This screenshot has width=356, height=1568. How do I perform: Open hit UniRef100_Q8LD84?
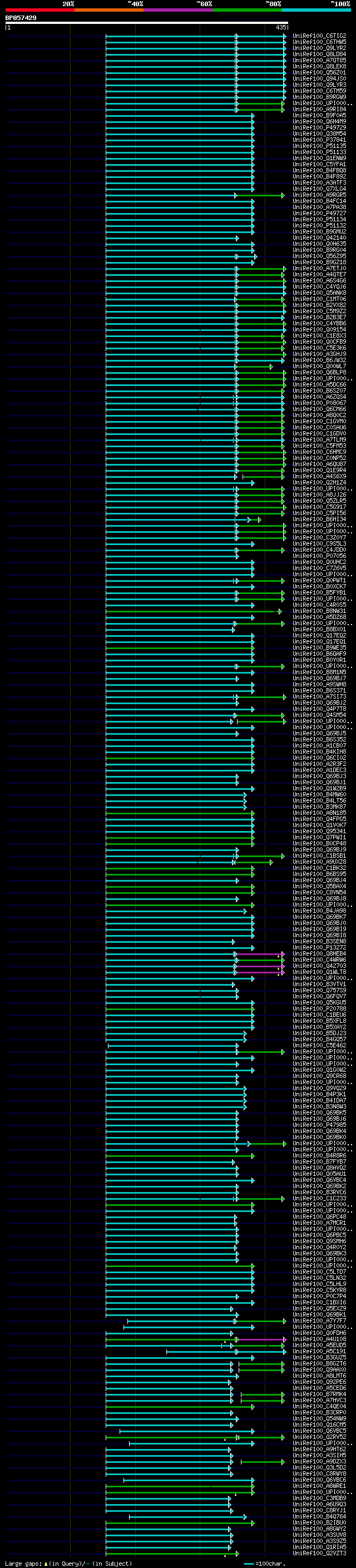tap(319, 54)
